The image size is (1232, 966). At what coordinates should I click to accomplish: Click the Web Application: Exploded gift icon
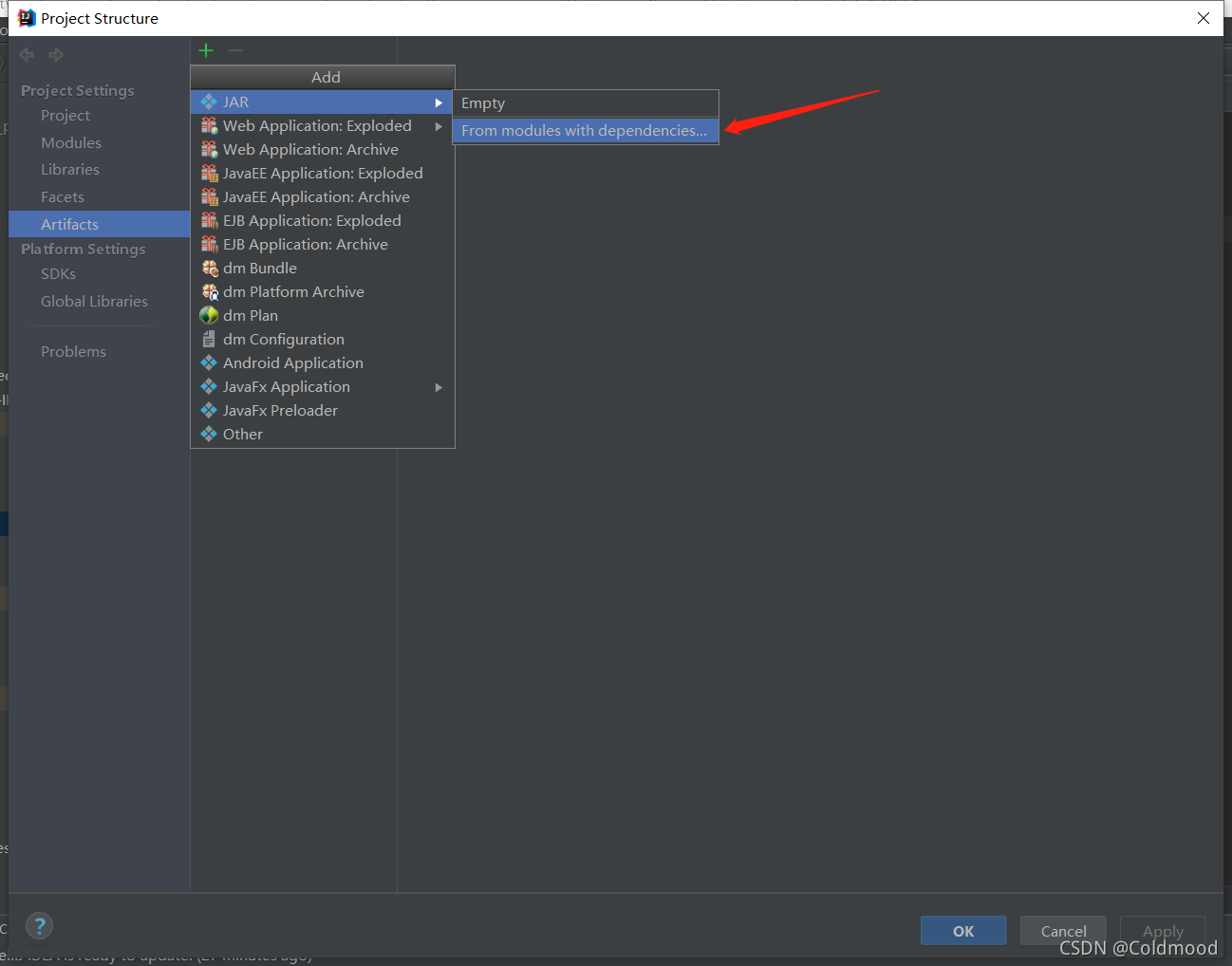(x=209, y=125)
